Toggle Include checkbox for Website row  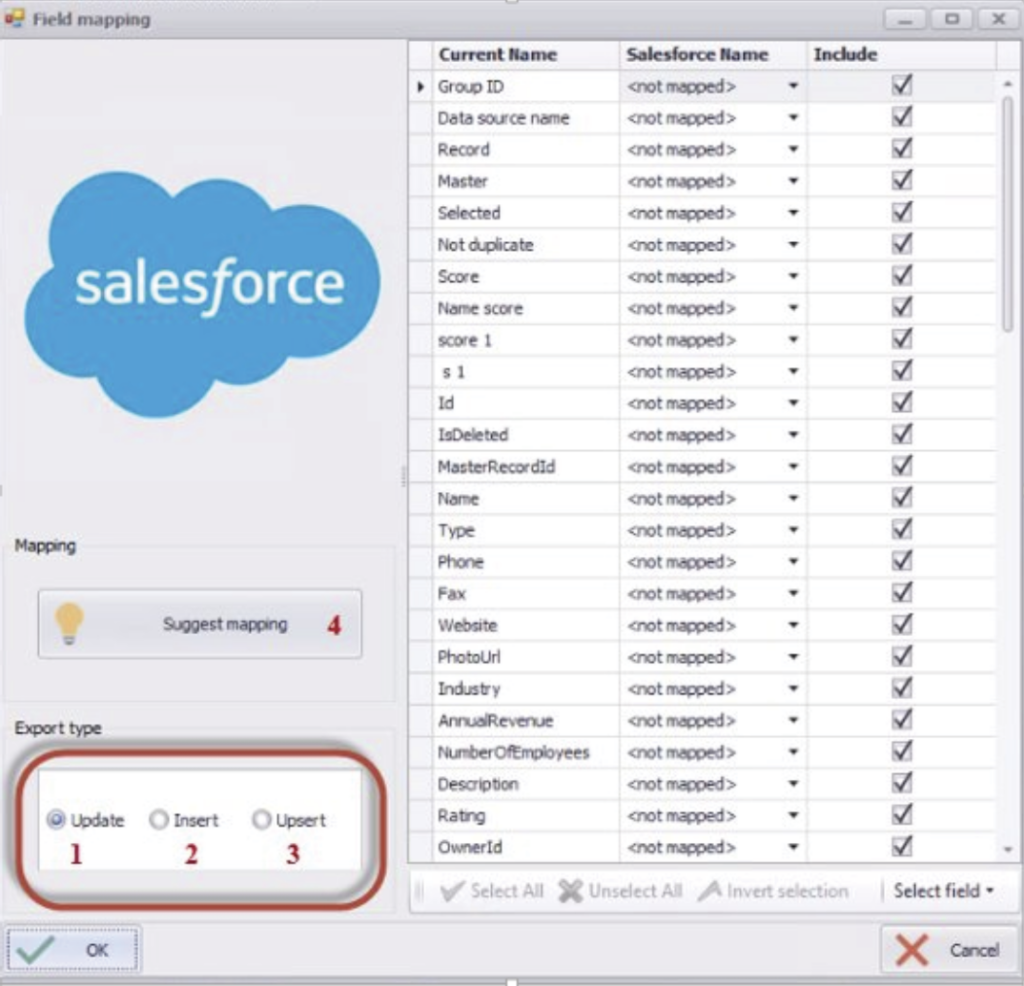(902, 624)
